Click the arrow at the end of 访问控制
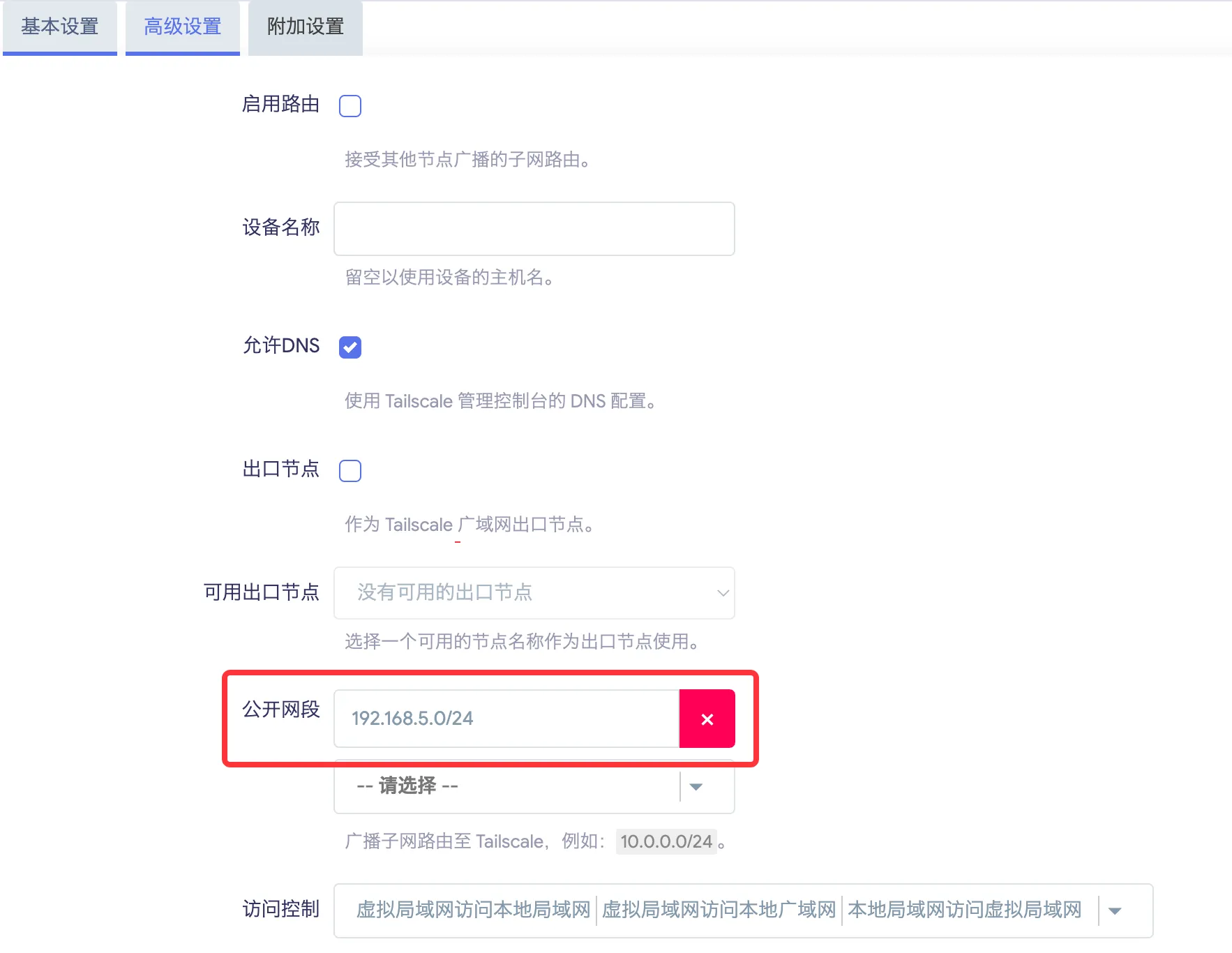 pos(1115,910)
